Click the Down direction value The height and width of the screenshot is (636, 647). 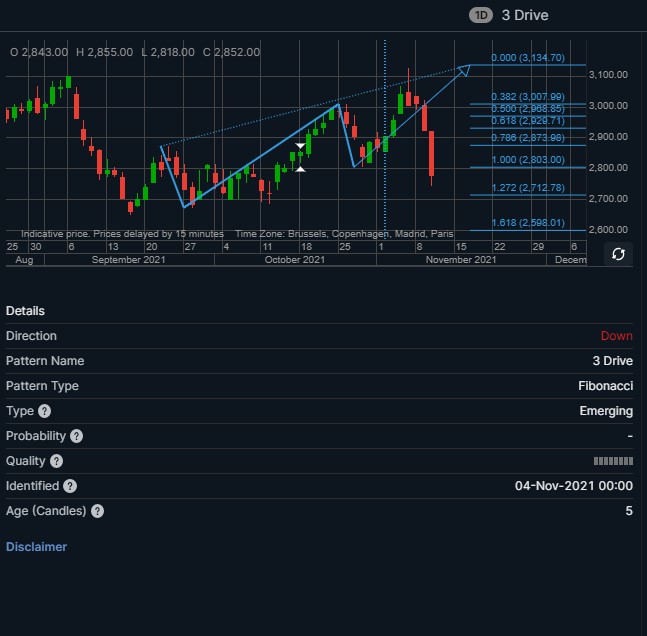616,336
